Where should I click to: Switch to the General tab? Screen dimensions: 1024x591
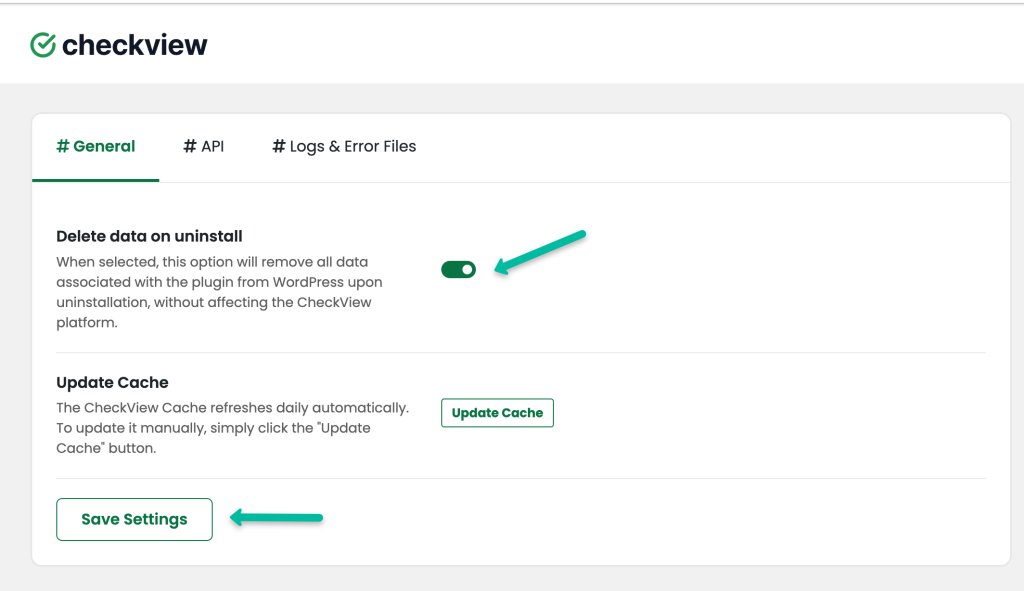pos(95,146)
